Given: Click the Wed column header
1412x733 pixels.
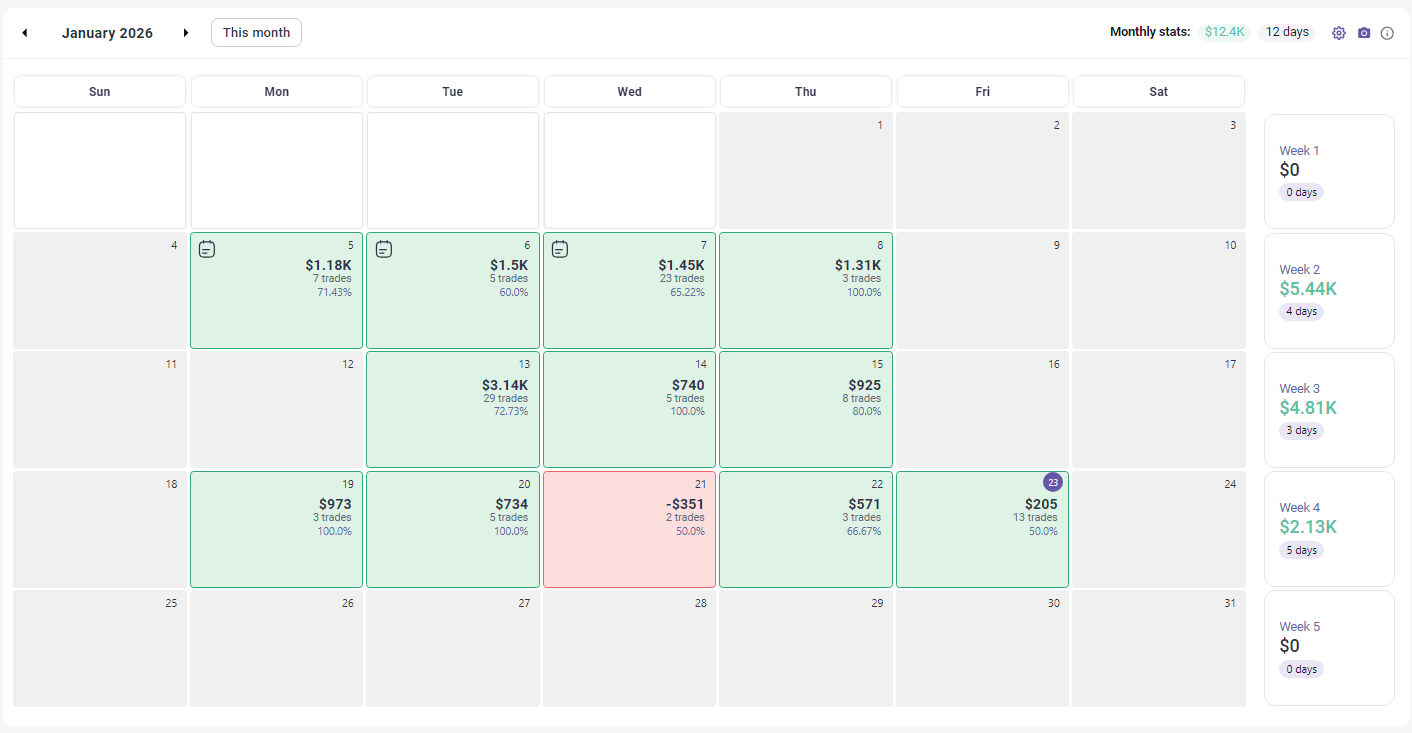Looking at the screenshot, I should [629, 92].
